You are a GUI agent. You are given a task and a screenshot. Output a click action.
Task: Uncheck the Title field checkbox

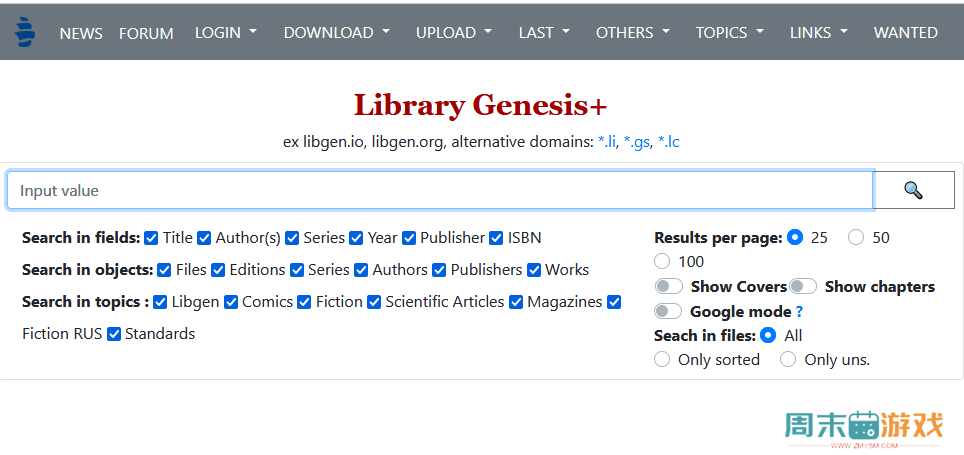point(151,238)
